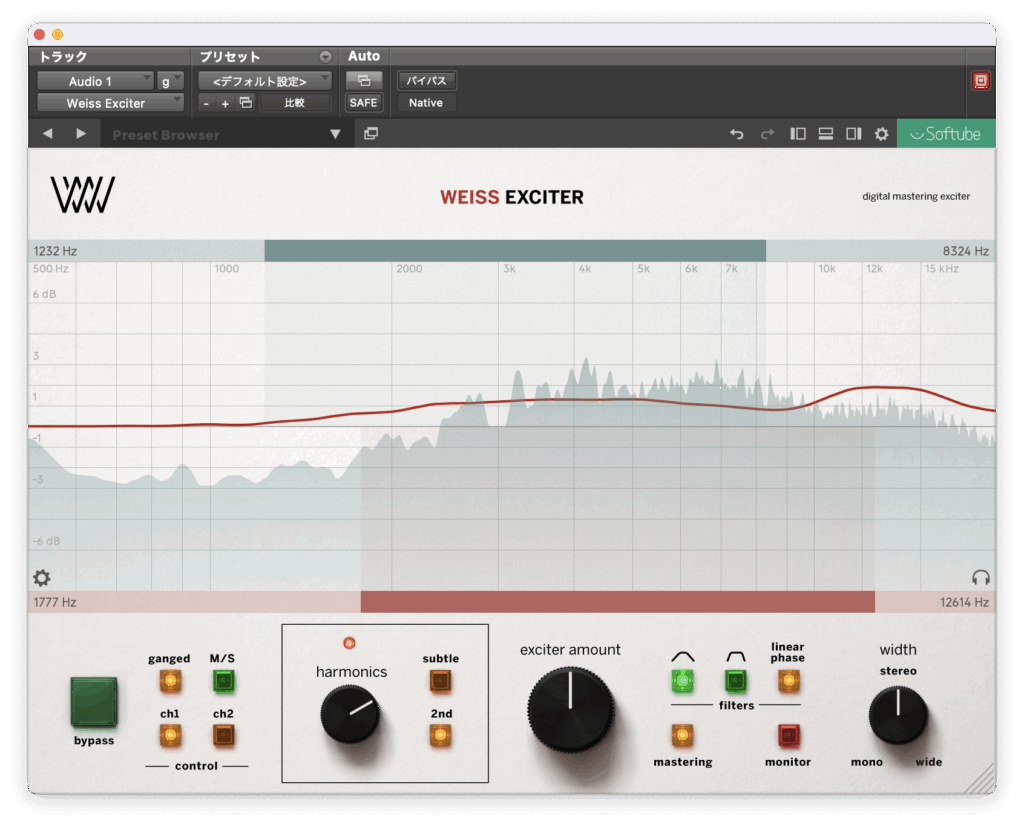Enable the subtle harmonics button
This screenshot has height=827, width=1024.
[440, 681]
